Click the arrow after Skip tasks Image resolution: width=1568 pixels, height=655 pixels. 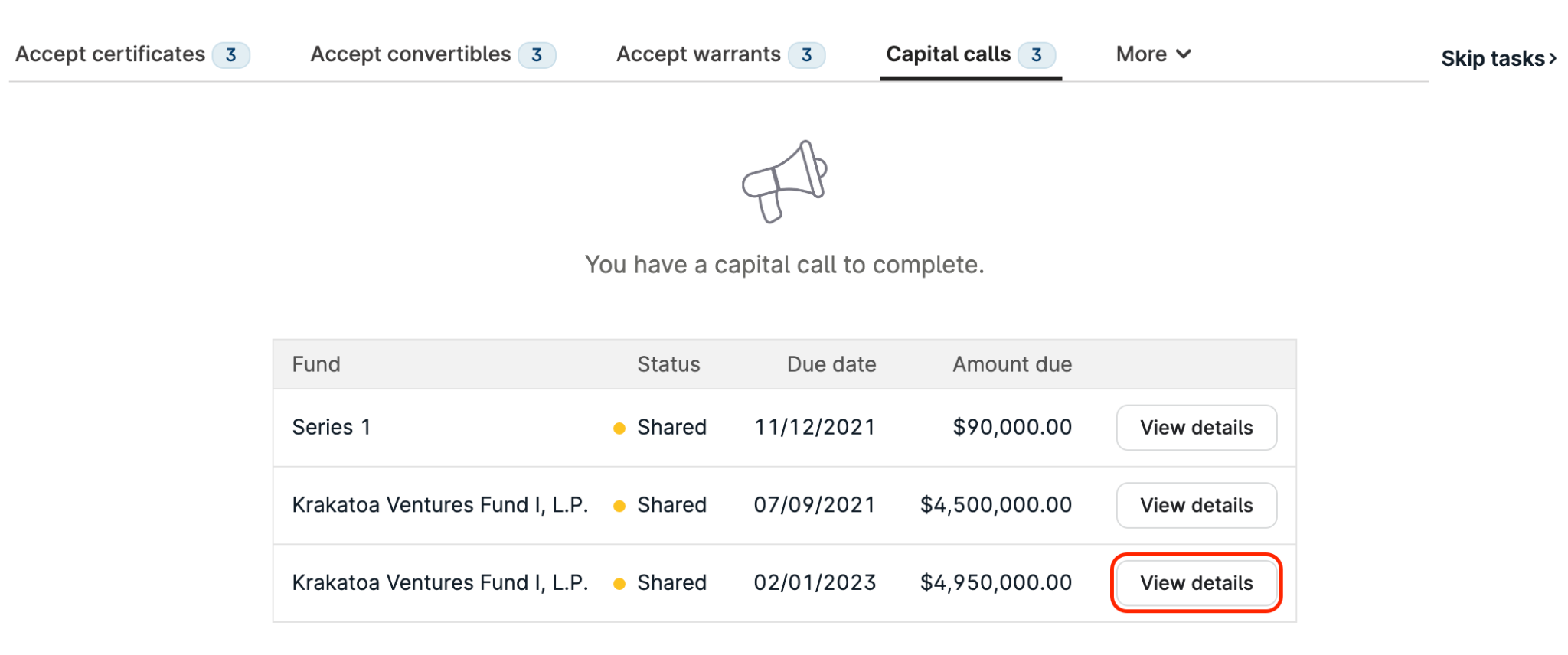[x=1554, y=58]
